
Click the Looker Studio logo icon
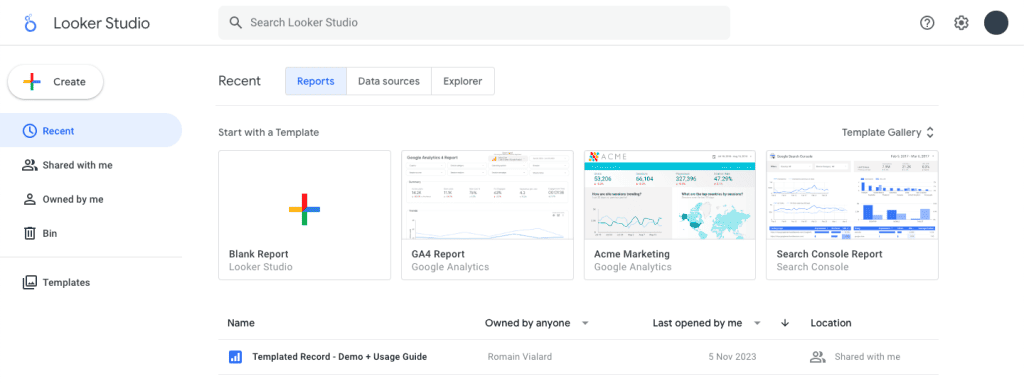(30, 24)
